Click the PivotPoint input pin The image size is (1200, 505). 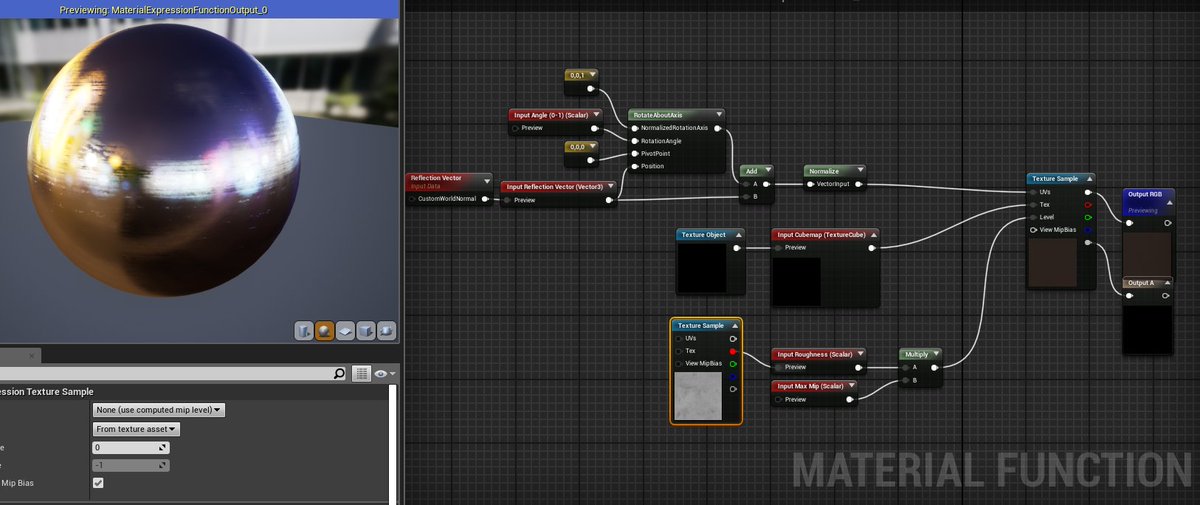pyautogui.click(x=634, y=154)
